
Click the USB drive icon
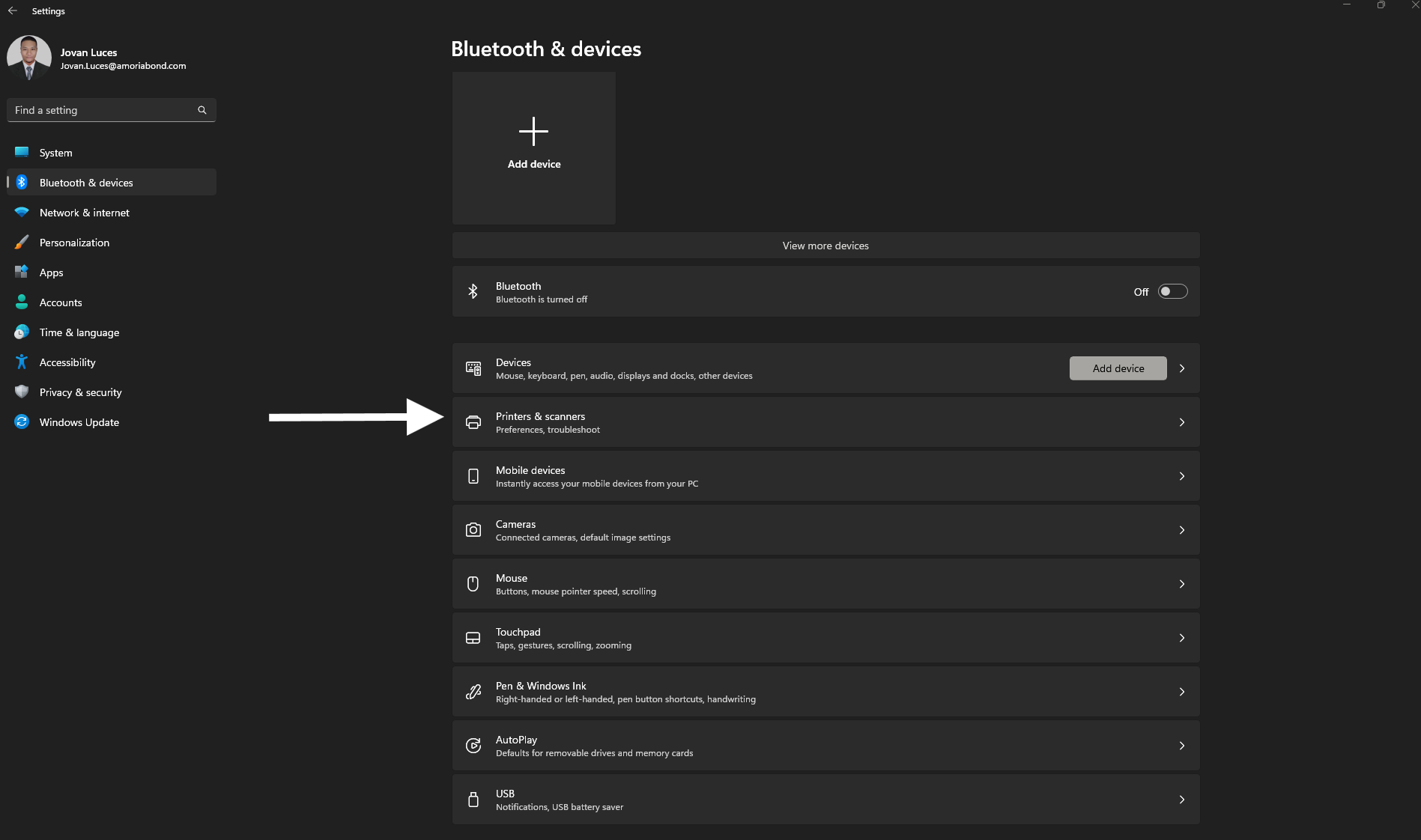point(473,800)
